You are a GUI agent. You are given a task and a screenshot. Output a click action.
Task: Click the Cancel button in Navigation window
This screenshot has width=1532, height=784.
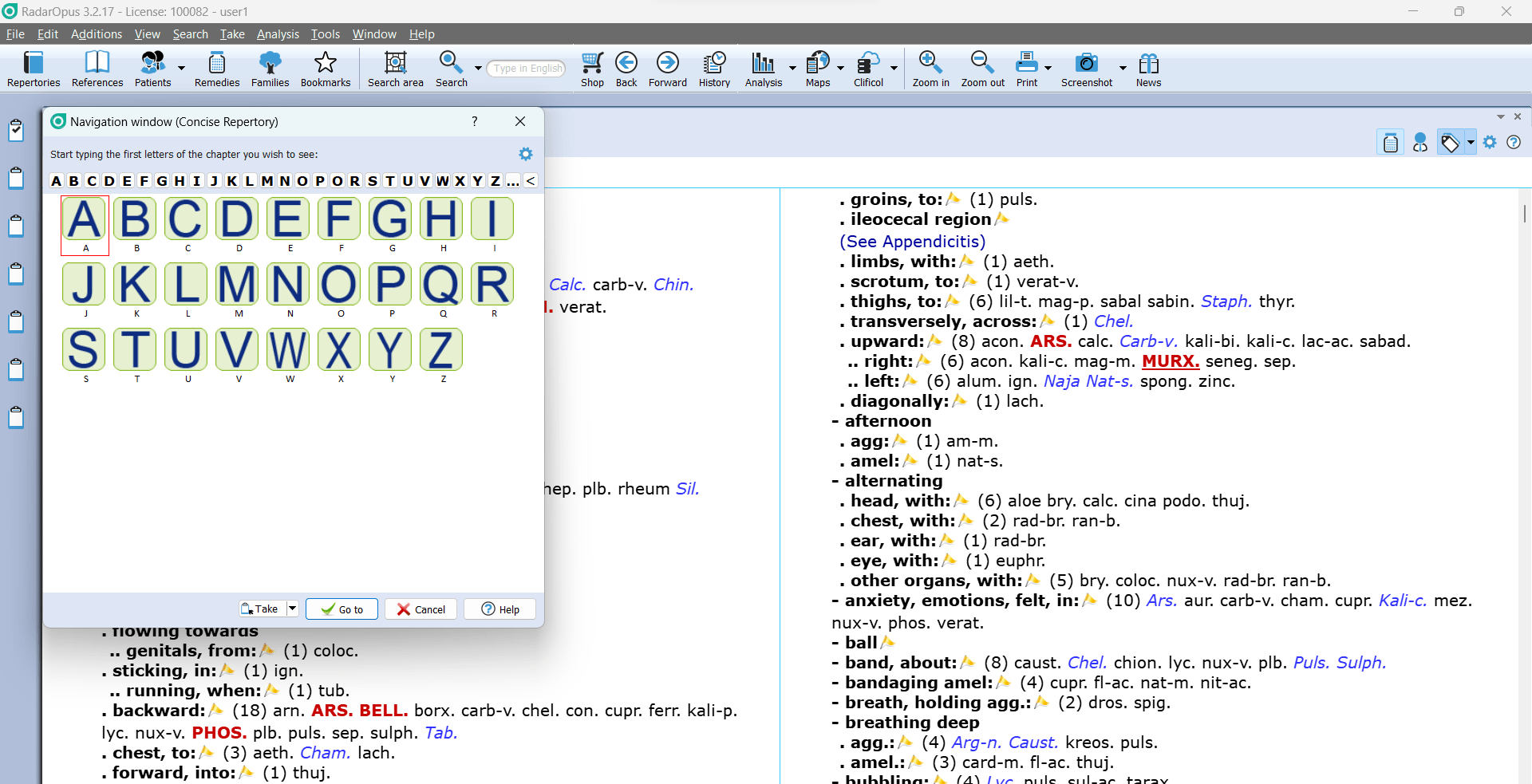pyautogui.click(x=421, y=609)
